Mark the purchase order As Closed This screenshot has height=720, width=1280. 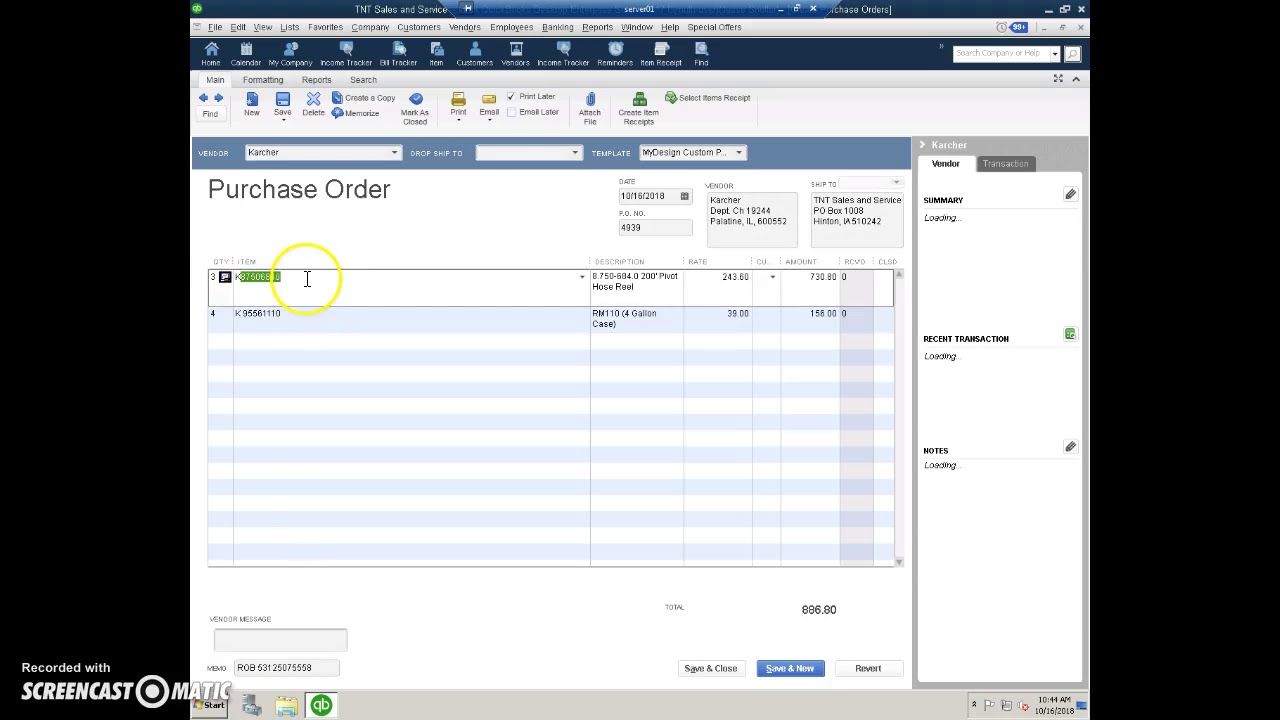coord(415,108)
